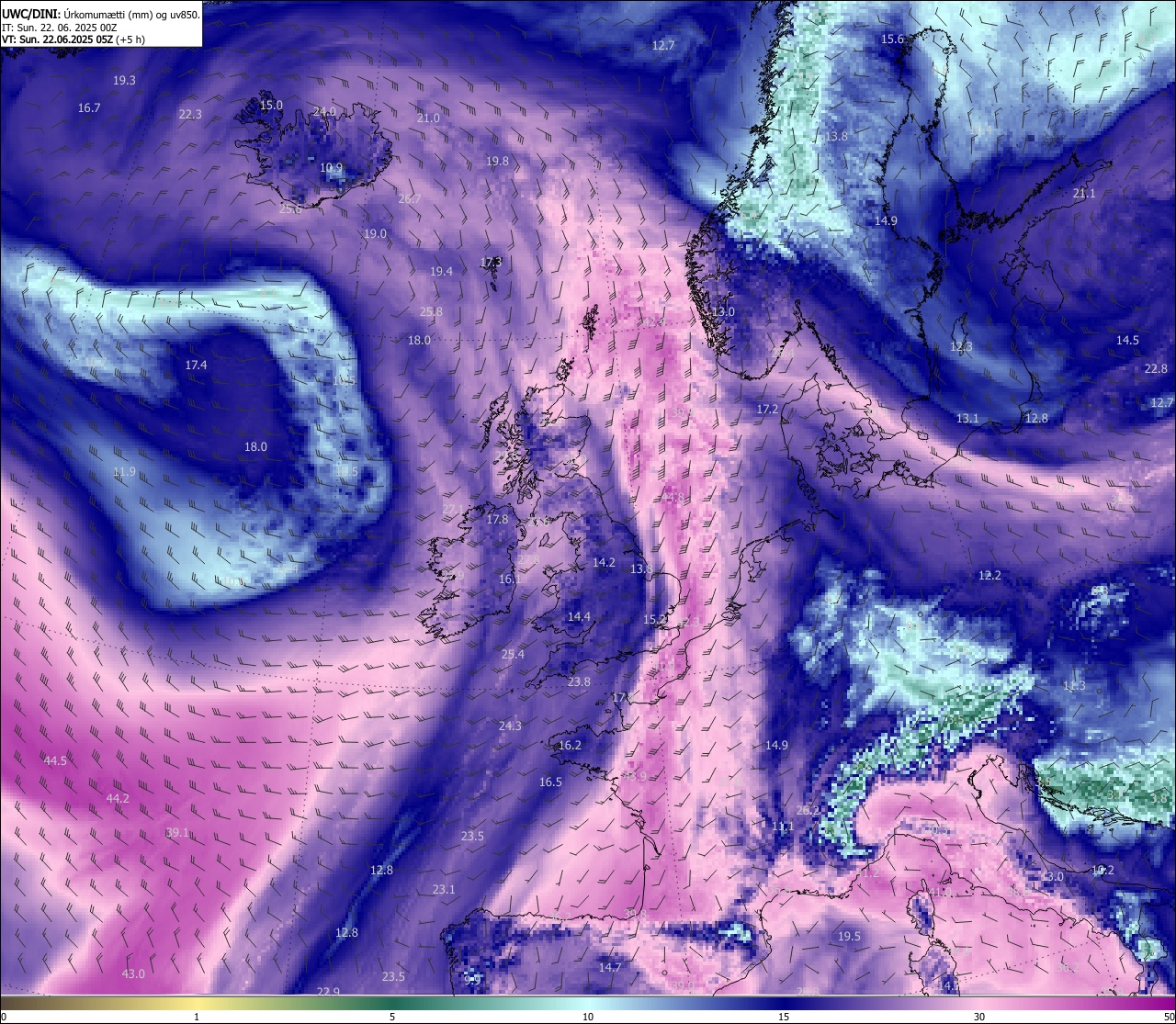
Task: Click the 16.5 value in Bay of Biscay
Action: 550,782
